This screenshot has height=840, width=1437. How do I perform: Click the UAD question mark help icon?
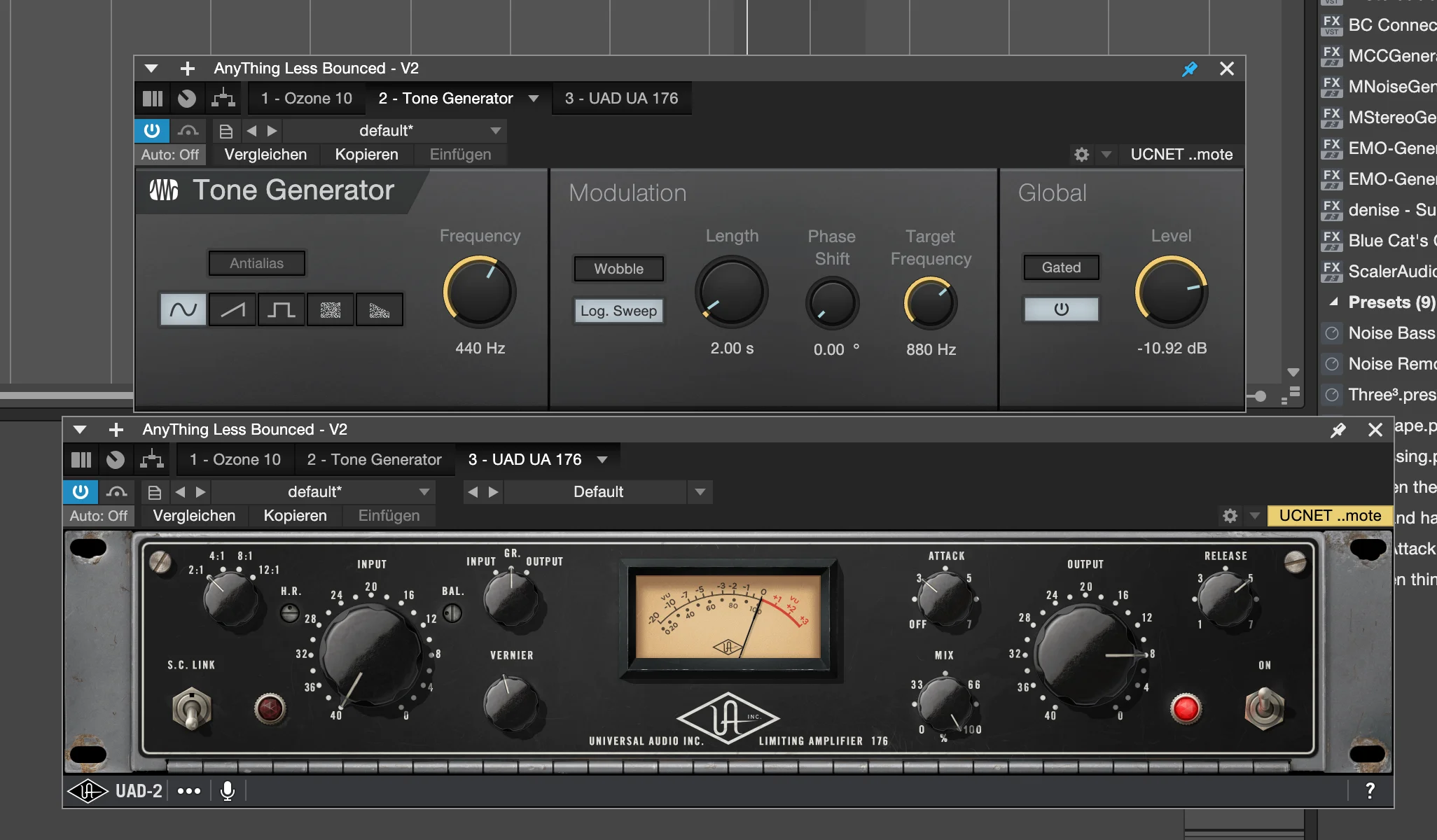[1370, 791]
